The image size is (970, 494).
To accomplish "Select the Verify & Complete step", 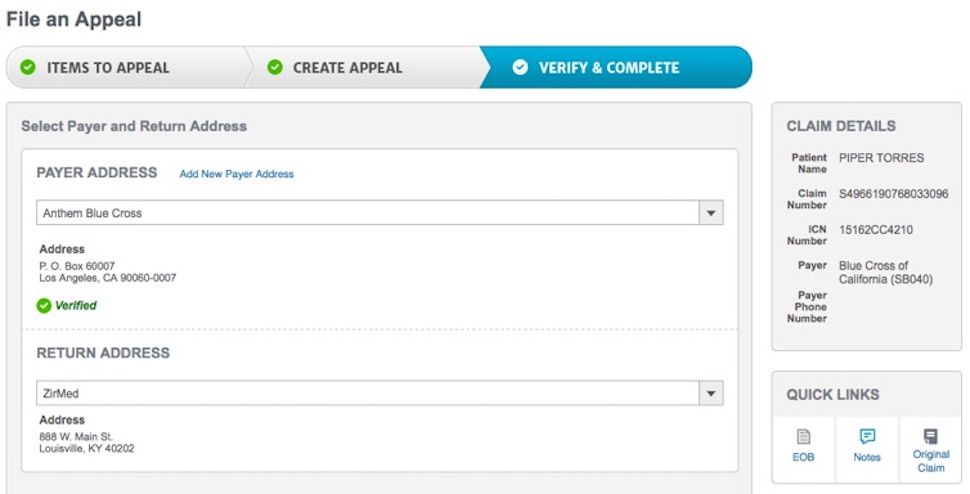I will [x=608, y=68].
